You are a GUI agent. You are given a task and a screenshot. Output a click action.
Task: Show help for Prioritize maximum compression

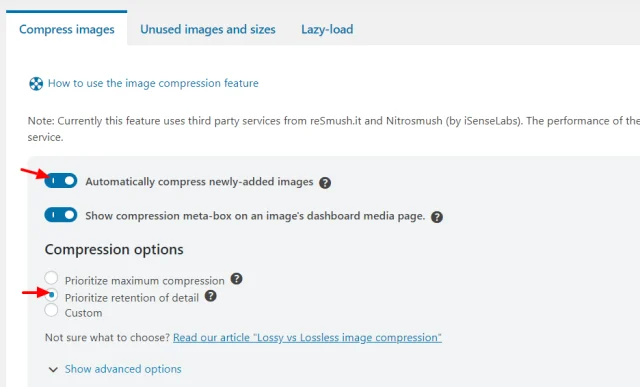(x=236, y=279)
